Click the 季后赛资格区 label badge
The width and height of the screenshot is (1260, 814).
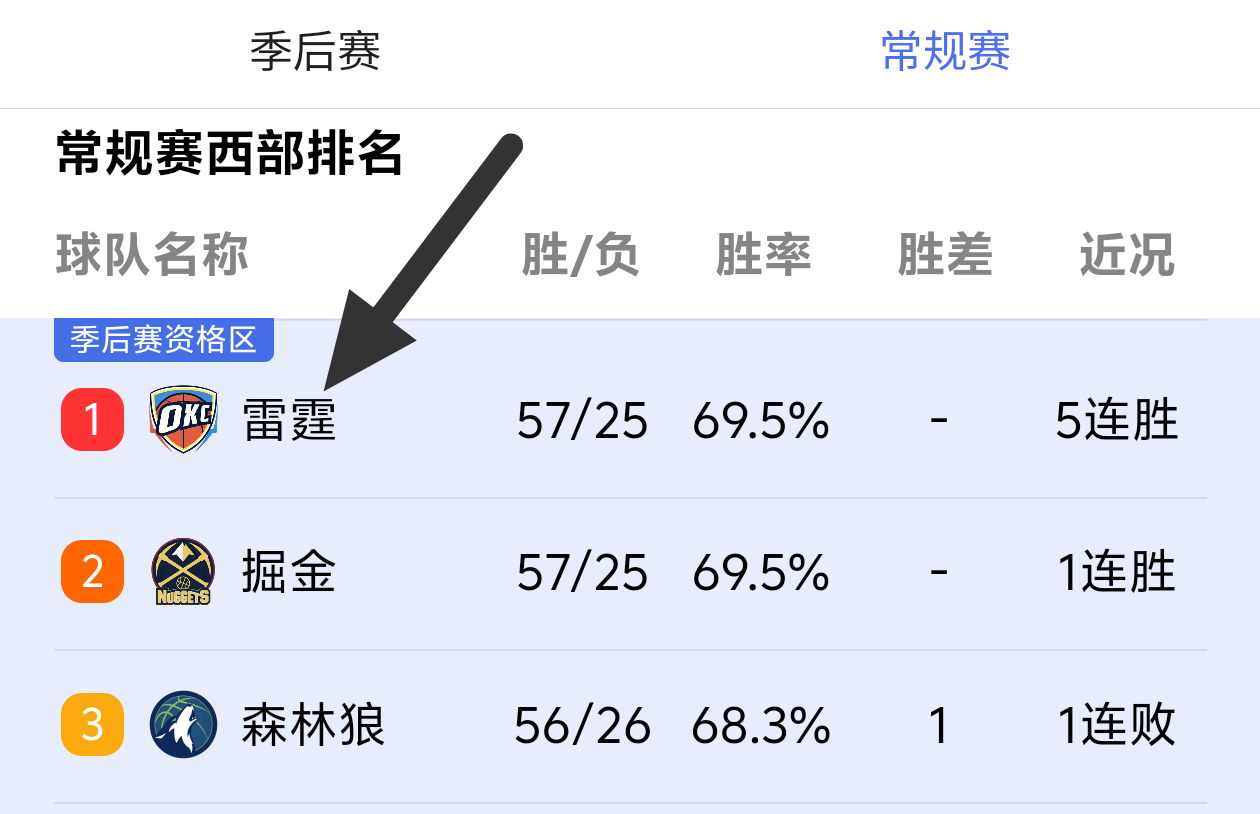(x=164, y=340)
